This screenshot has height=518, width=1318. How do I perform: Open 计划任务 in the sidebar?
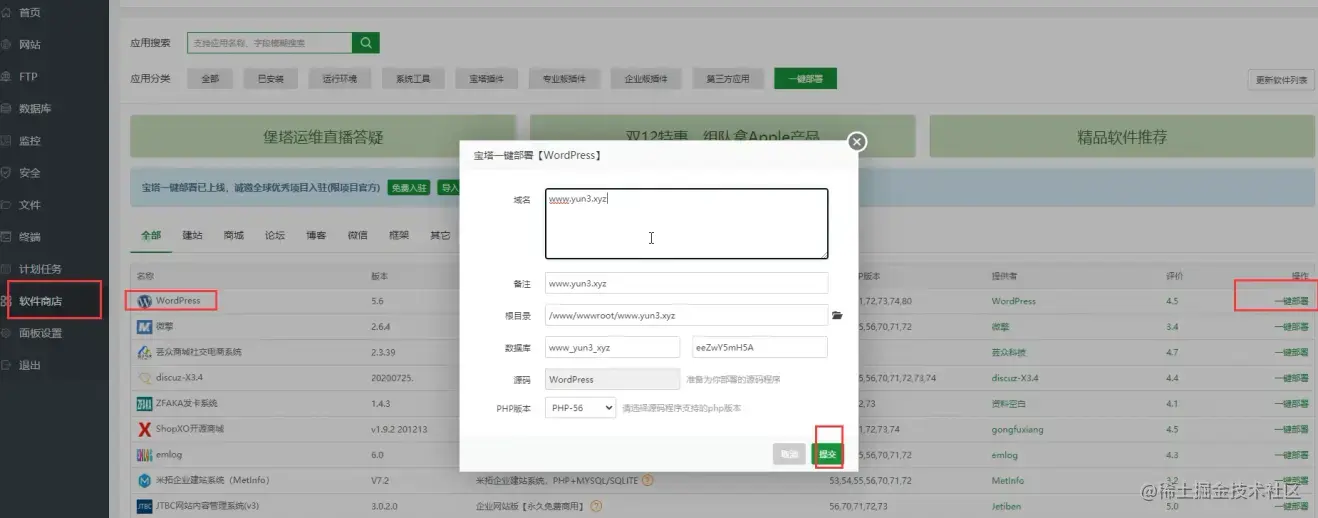pos(40,269)
